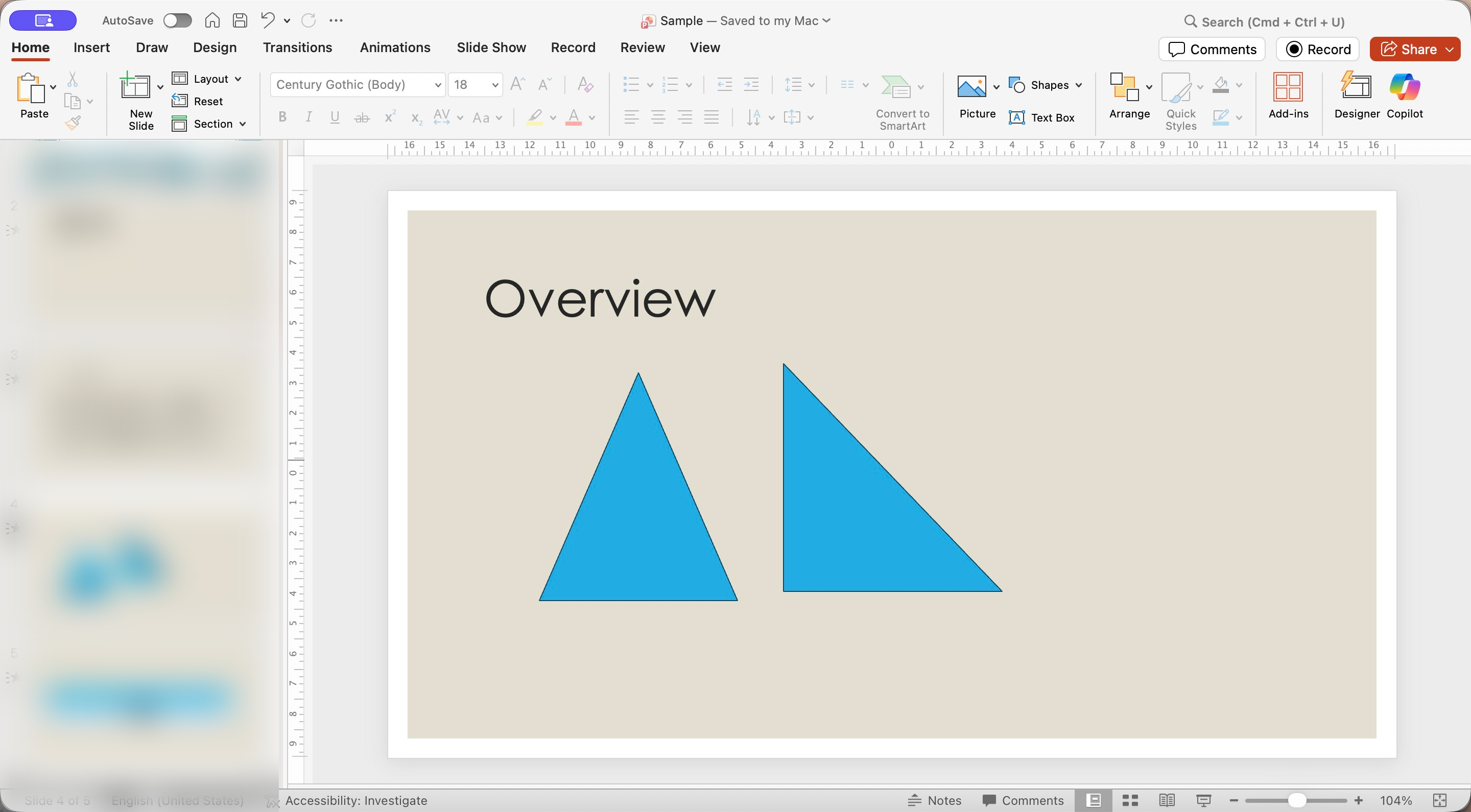
Task: Click the Reset slide button
Action: click(x=198, y=101)
